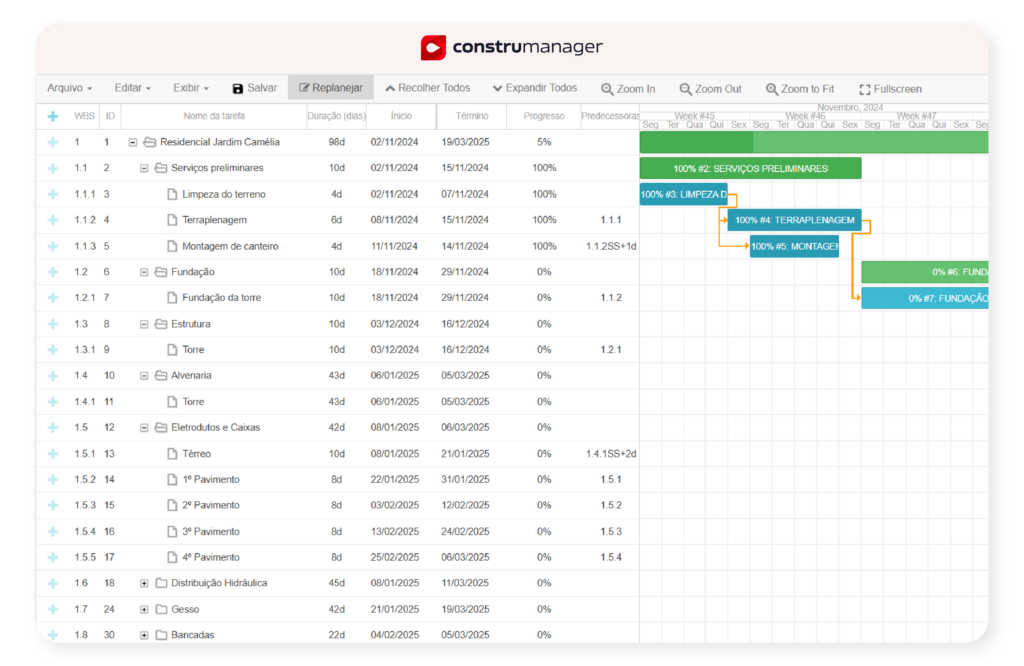The image size is (1024, 666).
Task: Click Recolher Todos button
Action: (427, 88)
